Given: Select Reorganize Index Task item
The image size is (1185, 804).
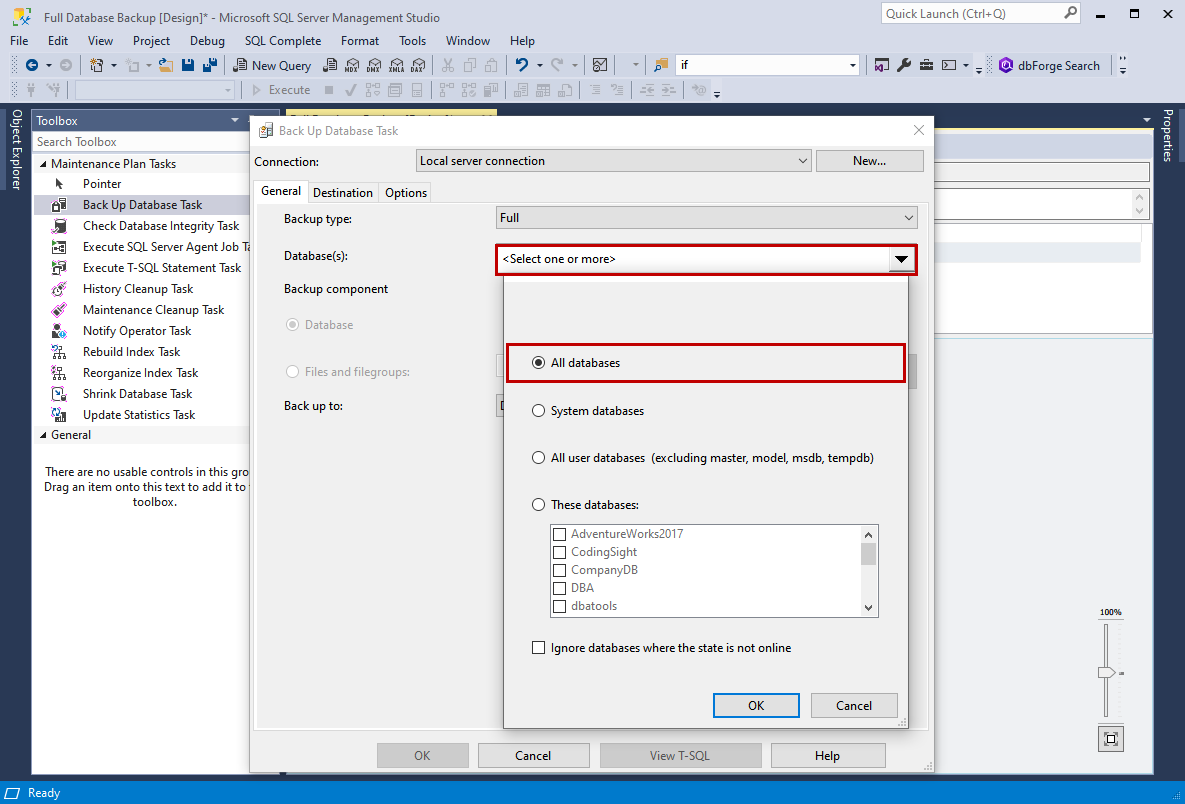Looking at the screenshot, I should [141, 373].
